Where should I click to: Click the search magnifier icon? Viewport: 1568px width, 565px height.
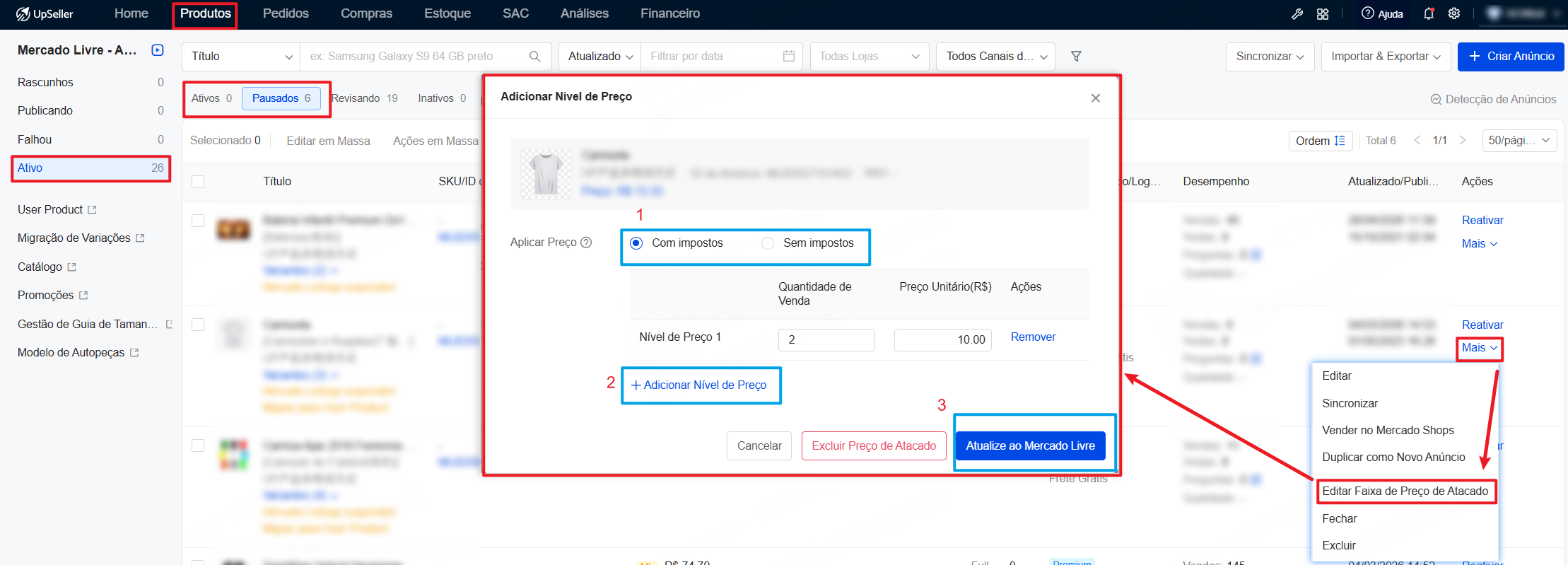click(535, 57)
